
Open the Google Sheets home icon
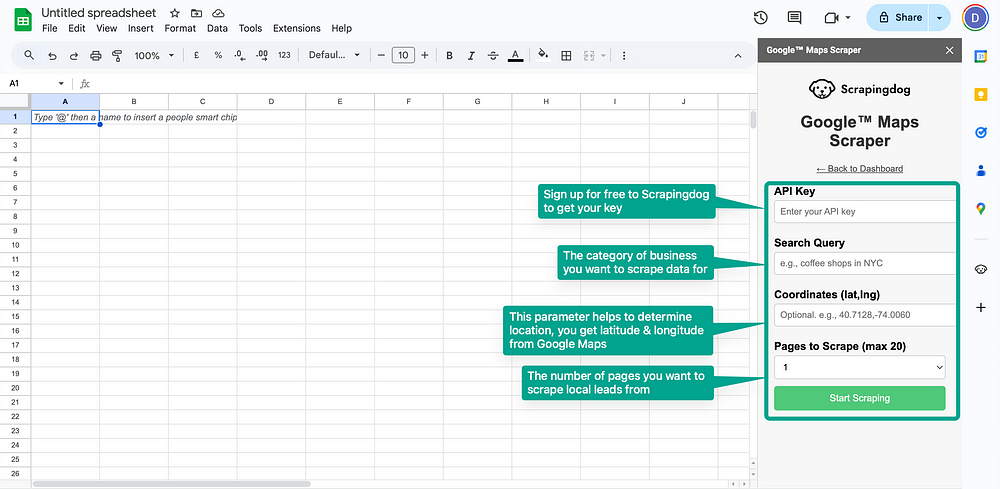click(23, 20)
